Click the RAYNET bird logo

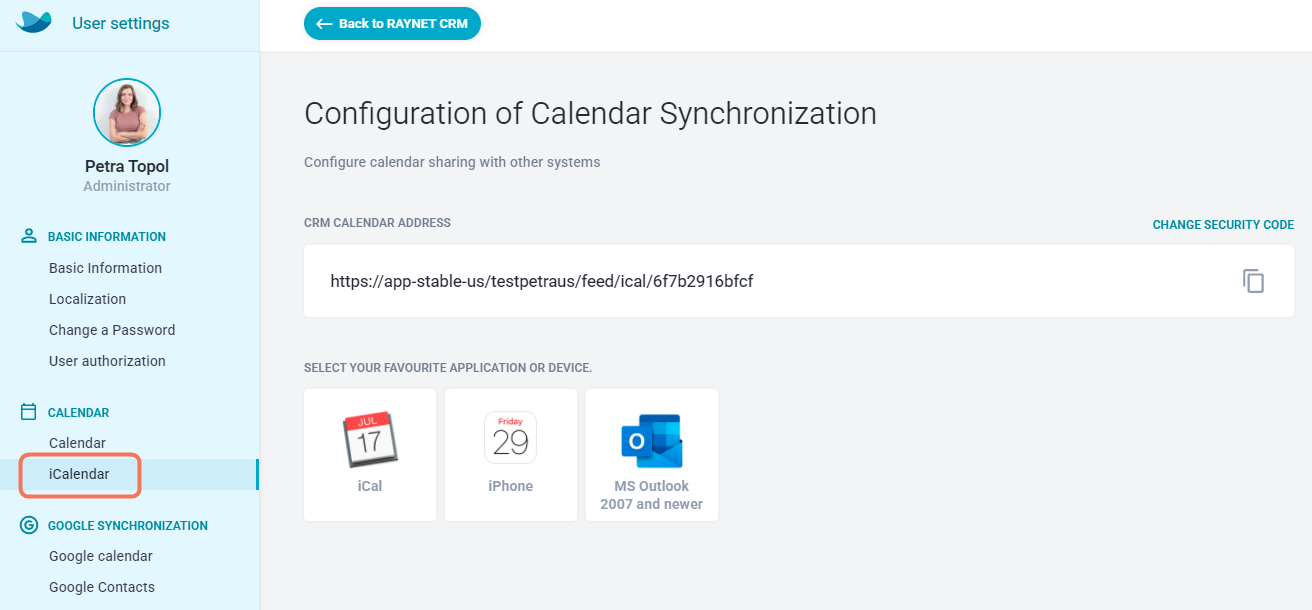tap(34, 22)
